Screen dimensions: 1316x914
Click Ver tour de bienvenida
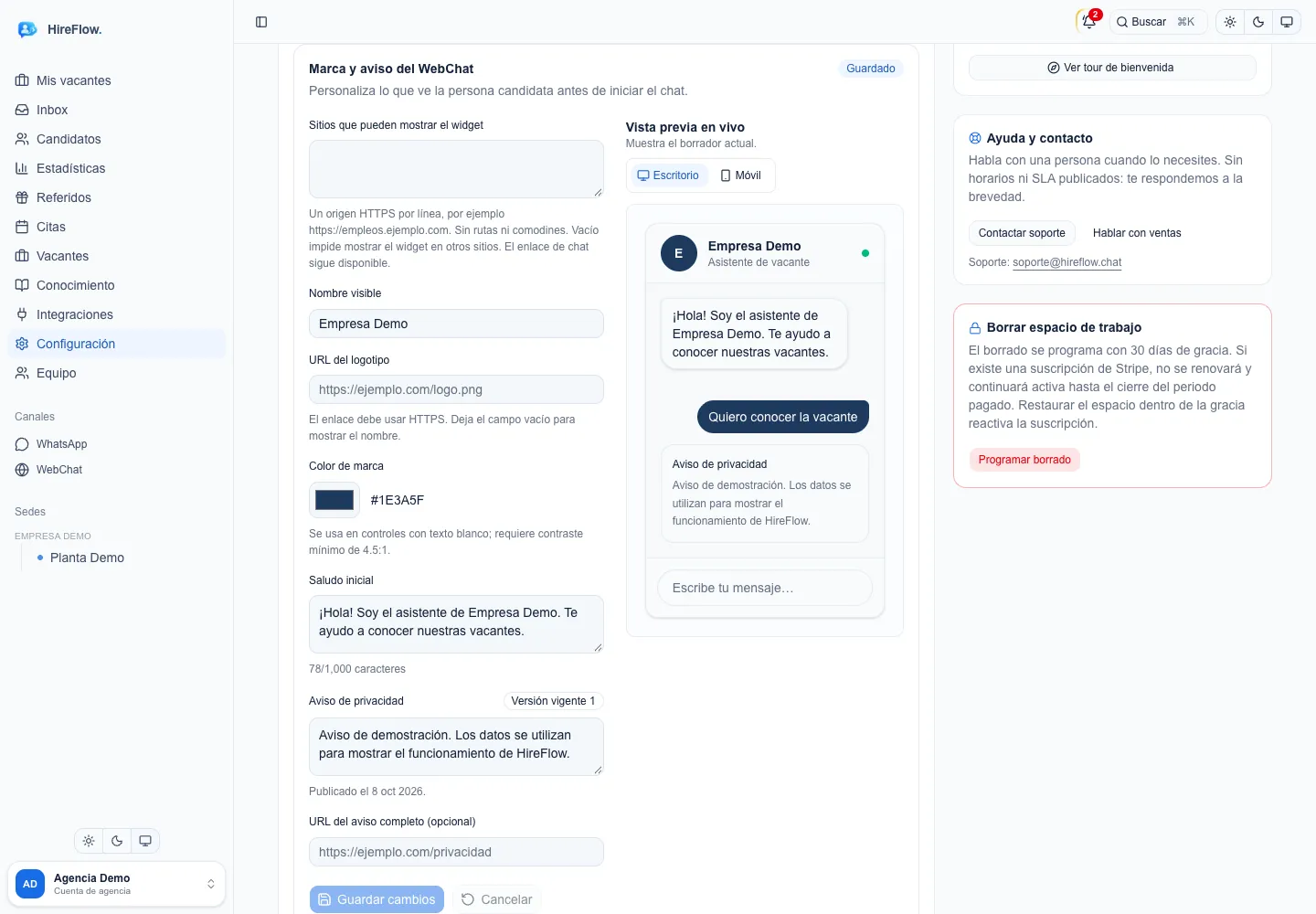1111,68
